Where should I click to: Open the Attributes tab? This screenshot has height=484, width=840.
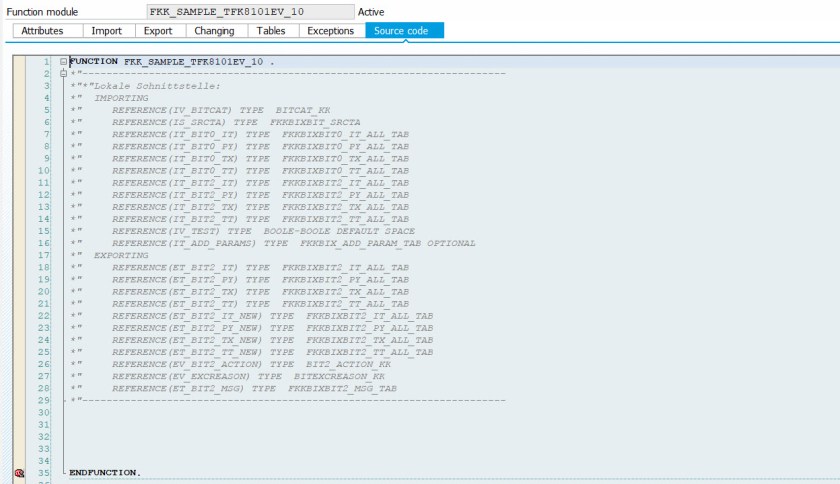tap(42, 31)
